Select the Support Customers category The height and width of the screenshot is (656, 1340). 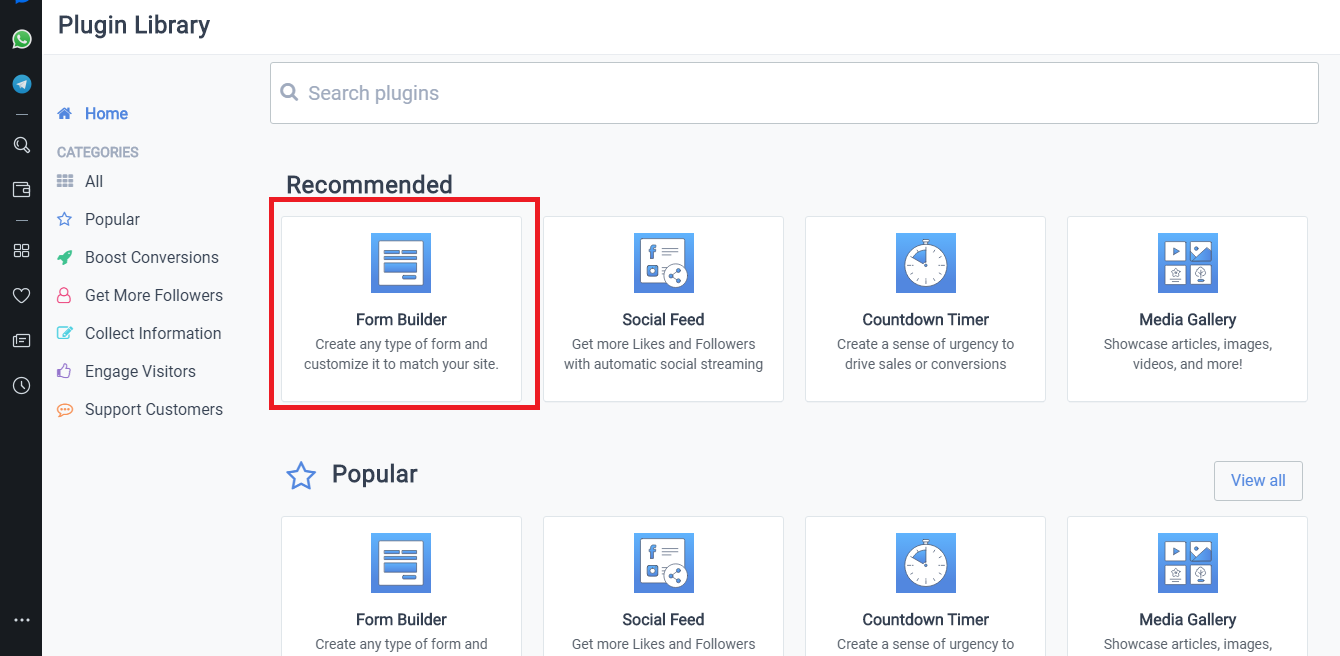(x=154, y=409)
